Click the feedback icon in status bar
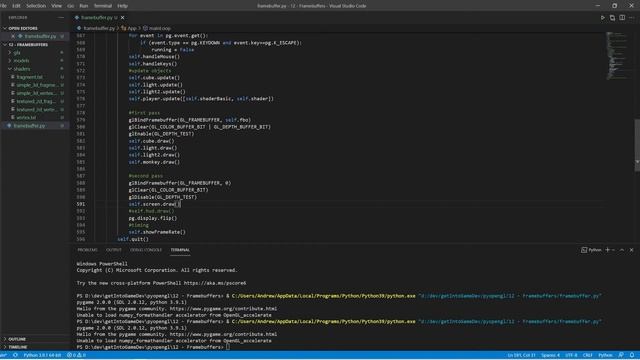Image resolution: width=640 pixels, height=360 pixels. click(x=621, y=355)
